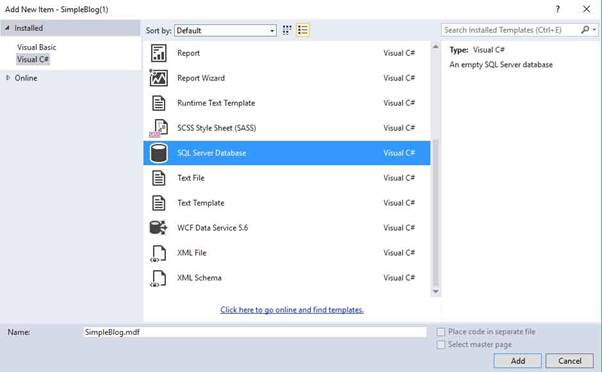
Task: Click the Name field with SimpleBlog.mdf
Action: coord(255,332)
